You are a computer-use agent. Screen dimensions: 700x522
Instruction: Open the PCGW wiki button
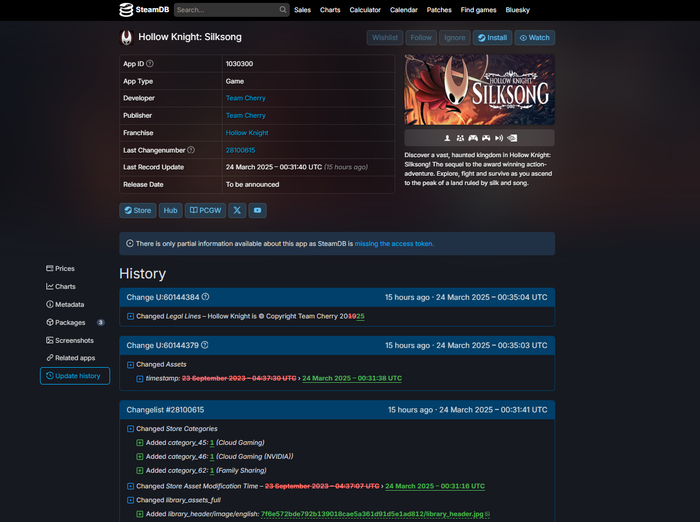205,210
